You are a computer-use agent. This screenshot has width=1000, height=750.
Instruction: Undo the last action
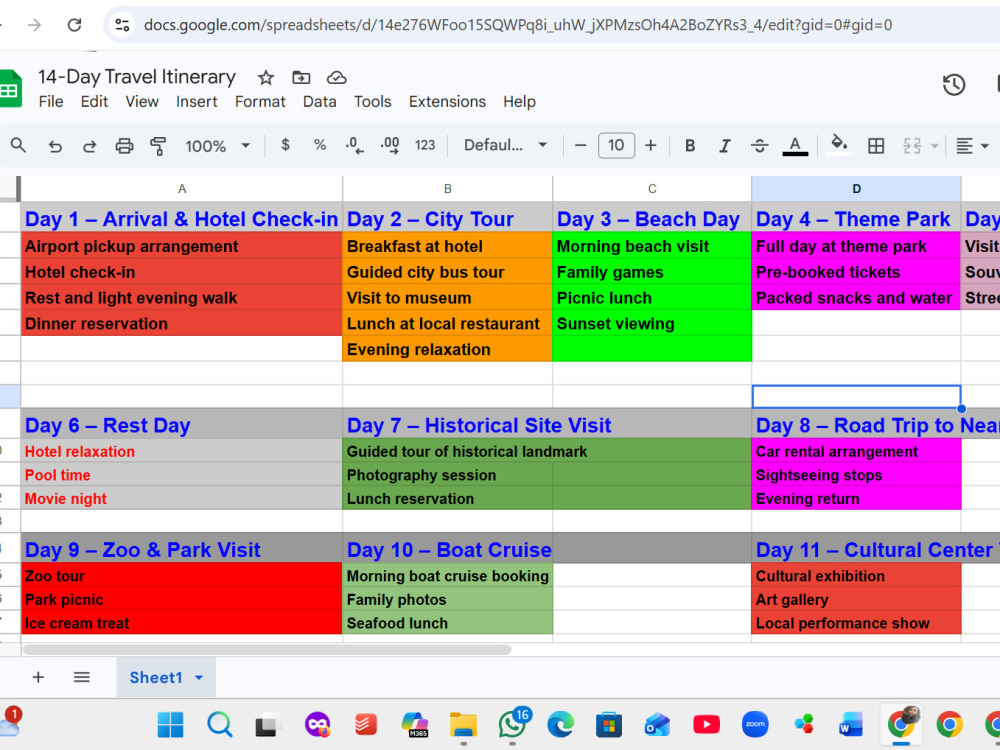pyautogui.click(x=55, y=146)
